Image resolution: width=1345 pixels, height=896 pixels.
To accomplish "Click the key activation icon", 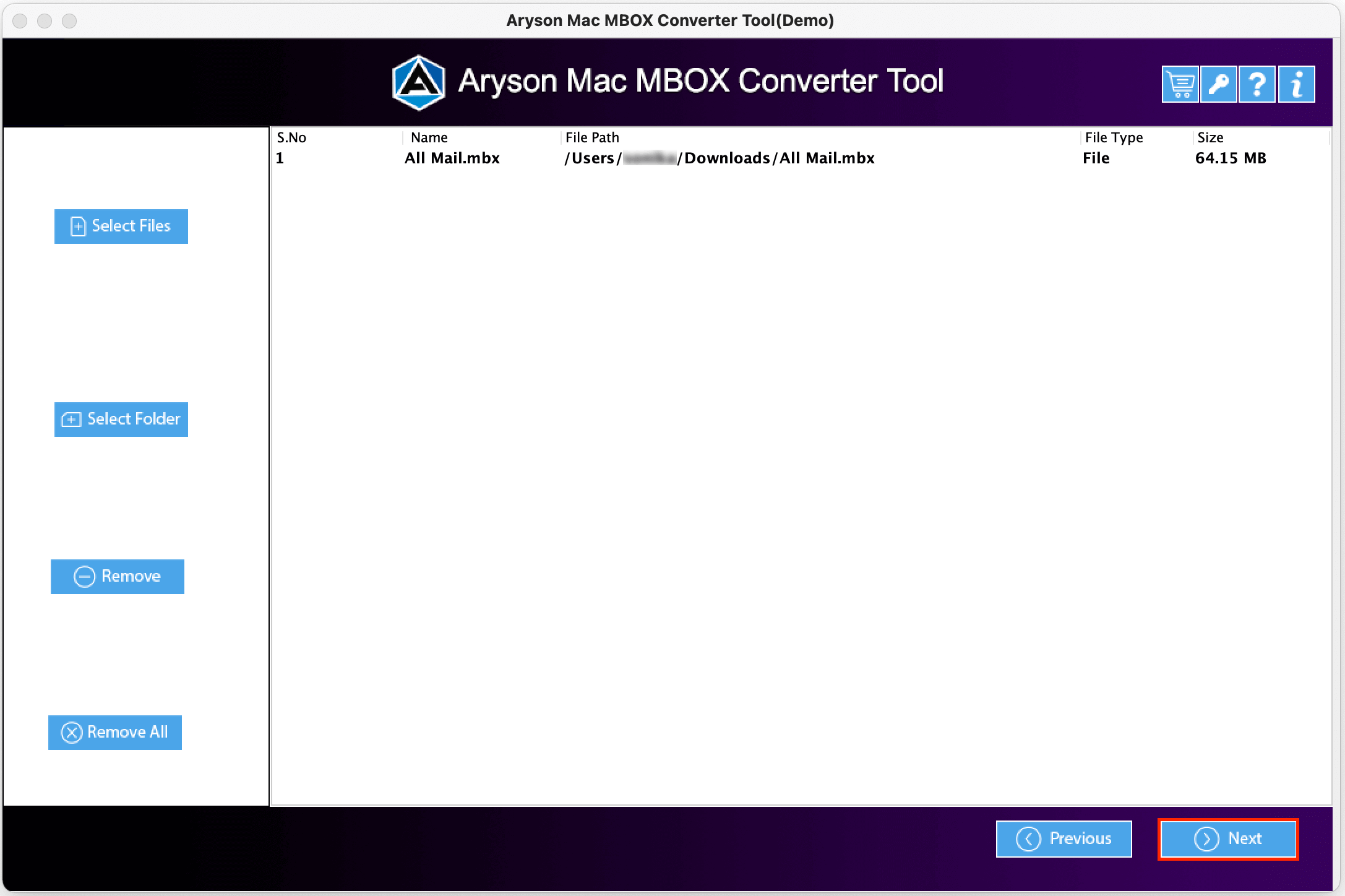I will click(1218, 84).
